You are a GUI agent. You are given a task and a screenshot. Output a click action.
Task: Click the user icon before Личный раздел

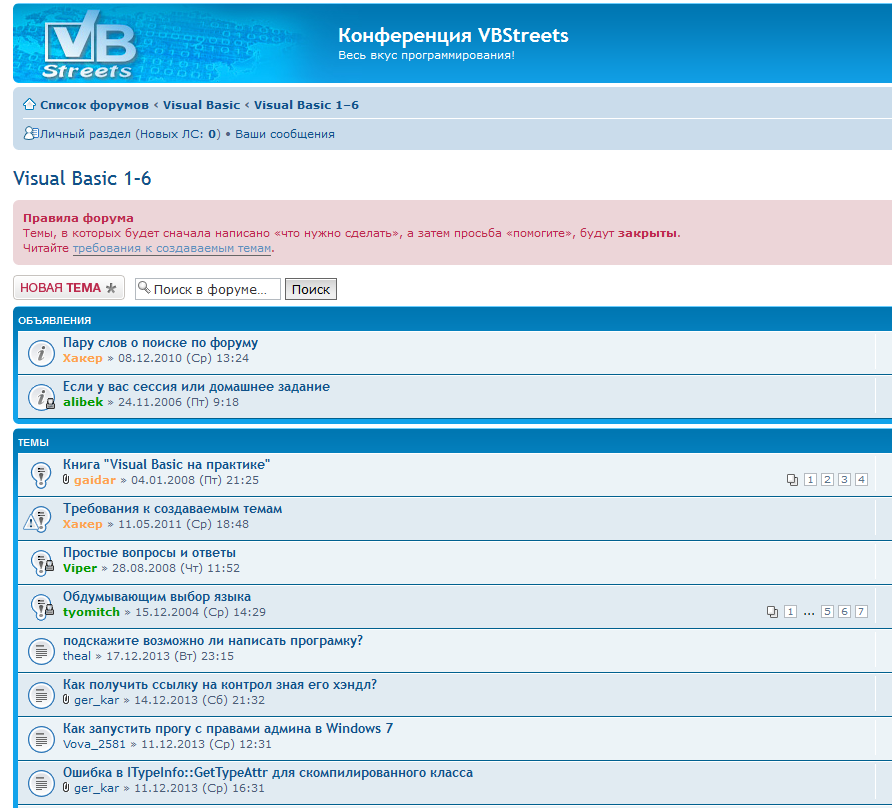pyautogui.click(x=30, y=133)
